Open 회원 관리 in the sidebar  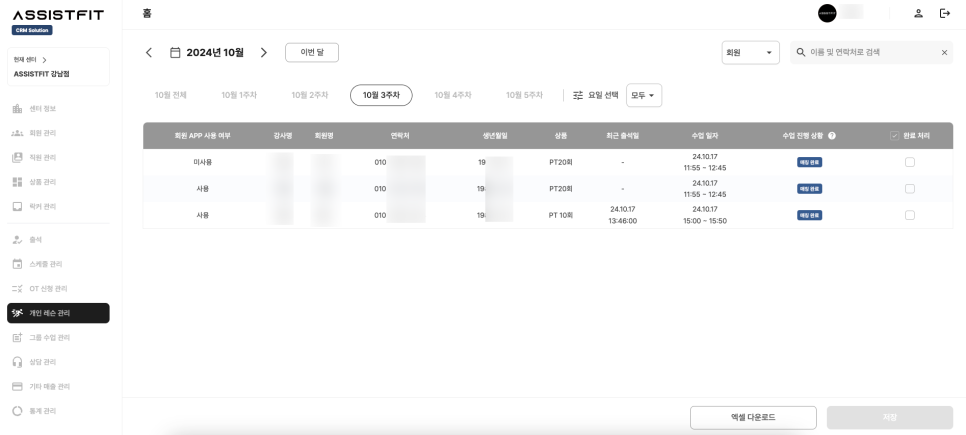pyautogui.click(x=41, y=133)
